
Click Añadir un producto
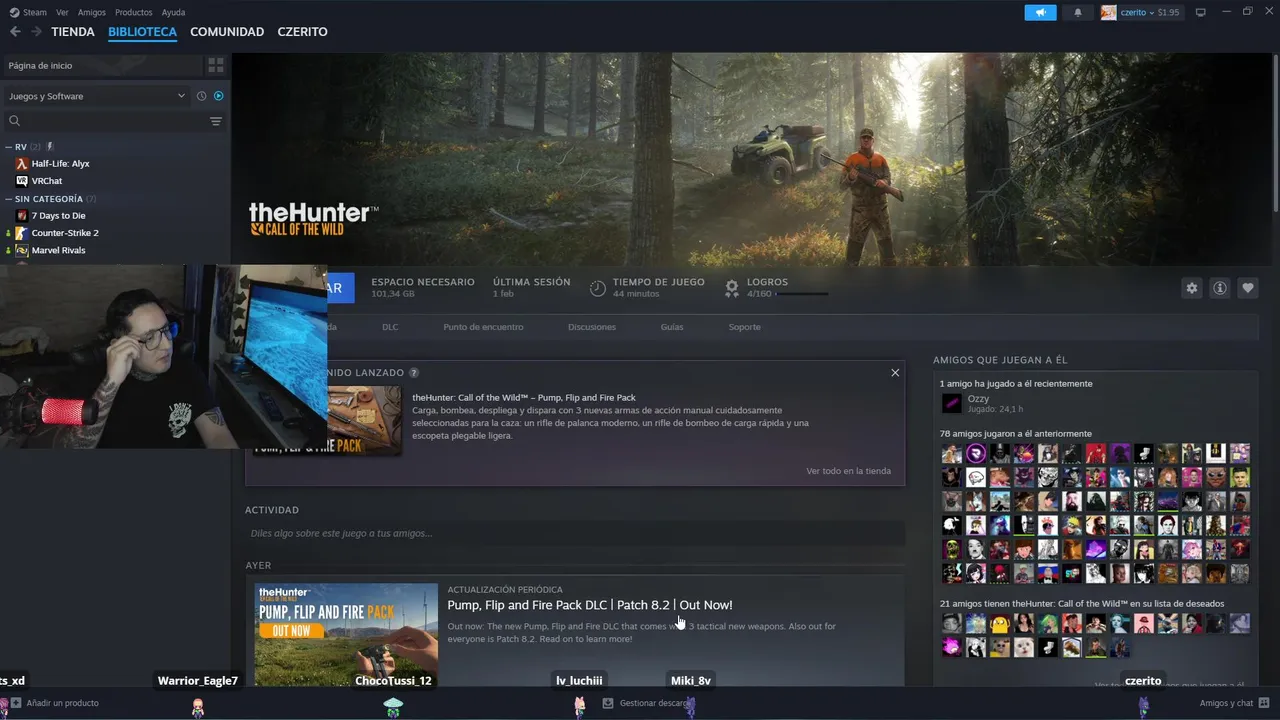[x=55, y=703]
